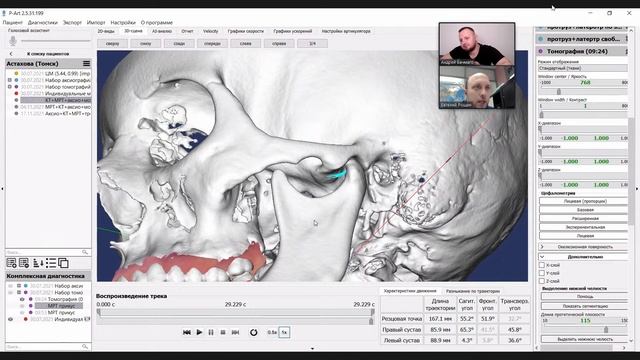Click search magnifier in upper patient list
Viewport: 640px width, 360px height.
(x=85, y=252)
